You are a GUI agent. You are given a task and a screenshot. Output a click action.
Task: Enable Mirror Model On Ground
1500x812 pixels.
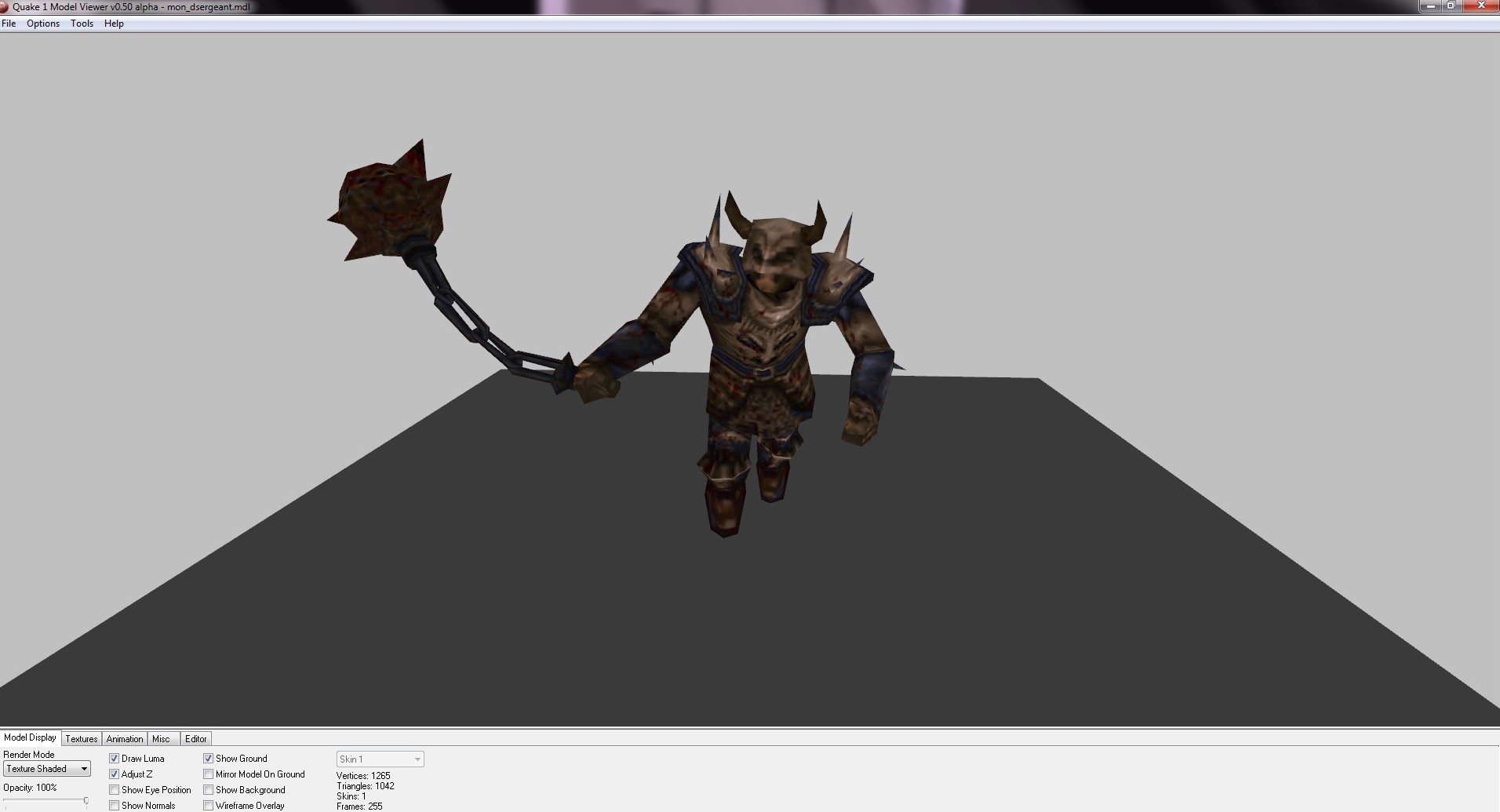(209, 774)
